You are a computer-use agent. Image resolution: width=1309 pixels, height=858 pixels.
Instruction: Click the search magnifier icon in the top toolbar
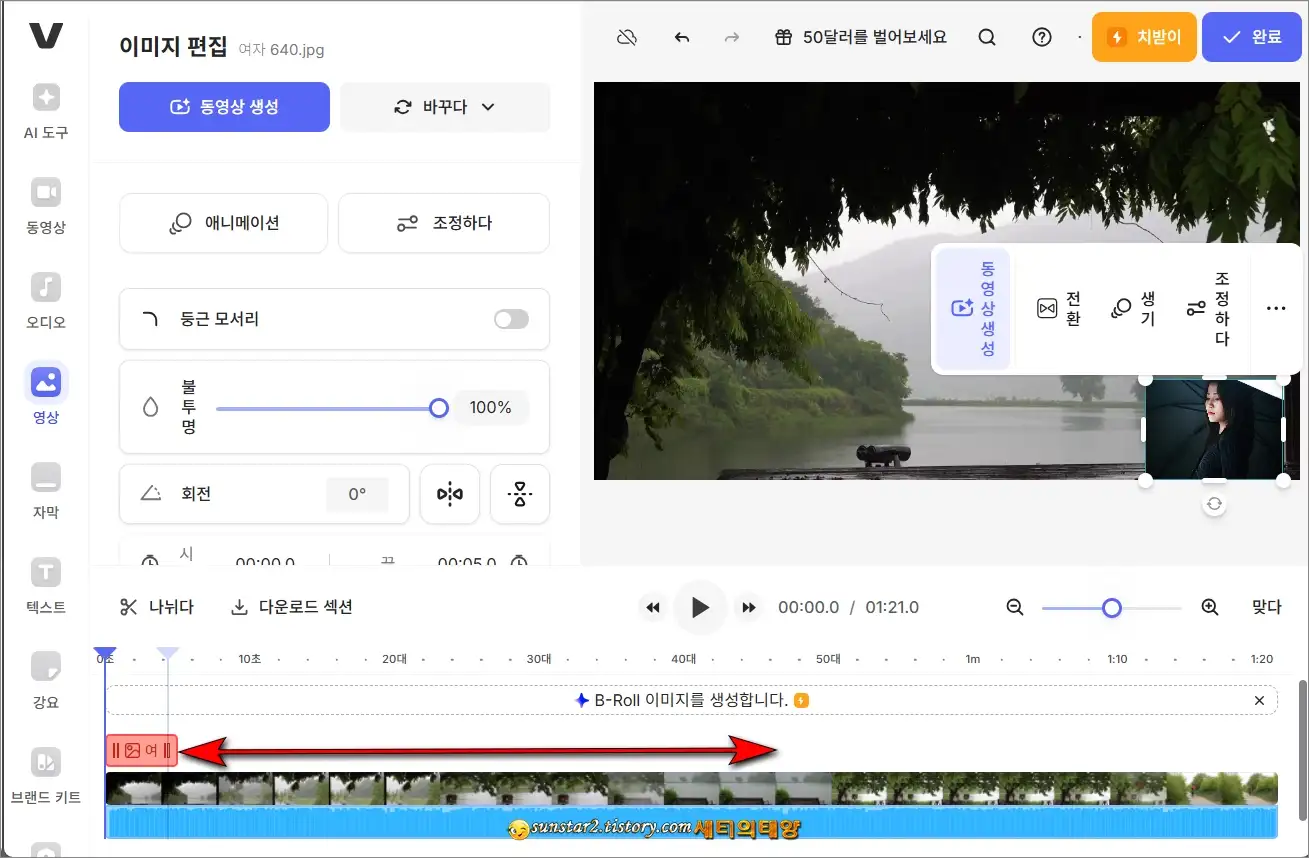[x=987, y=37]
